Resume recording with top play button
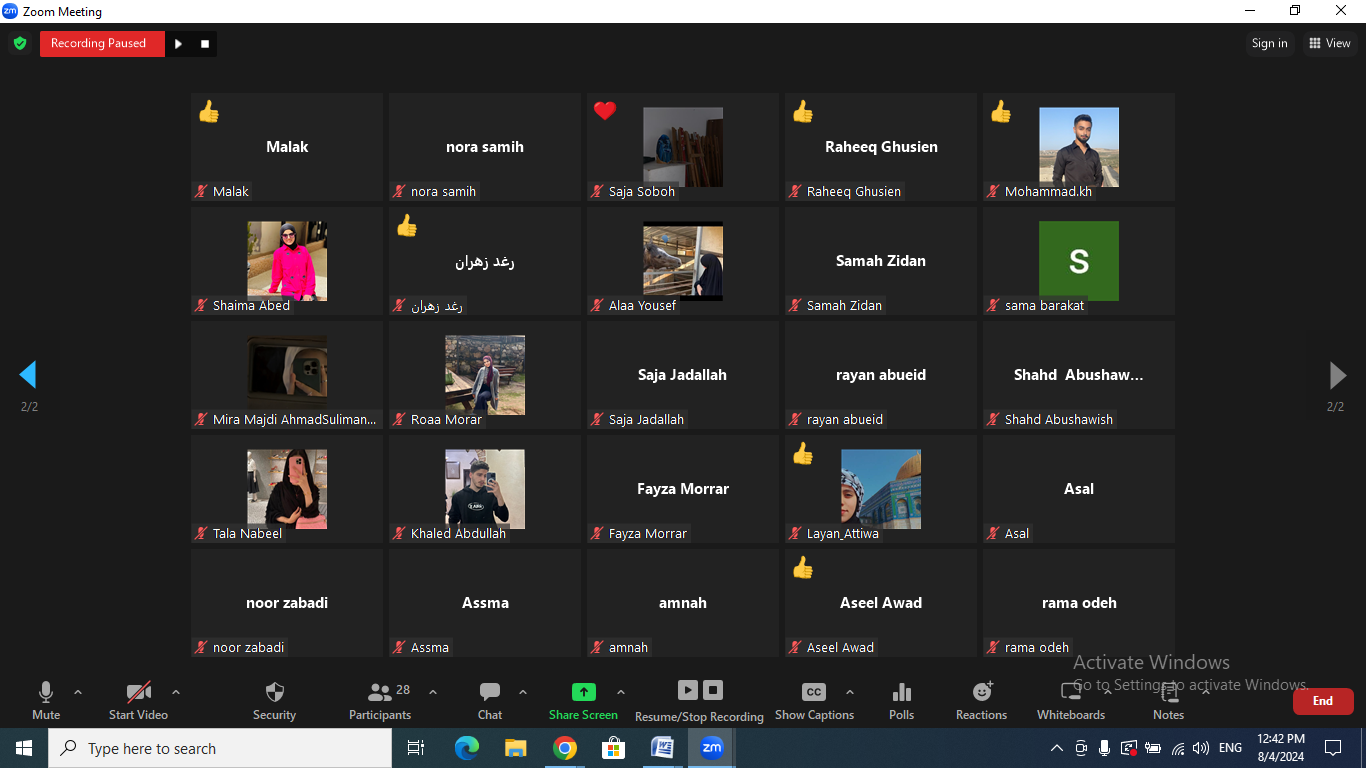 coord(178,43)
